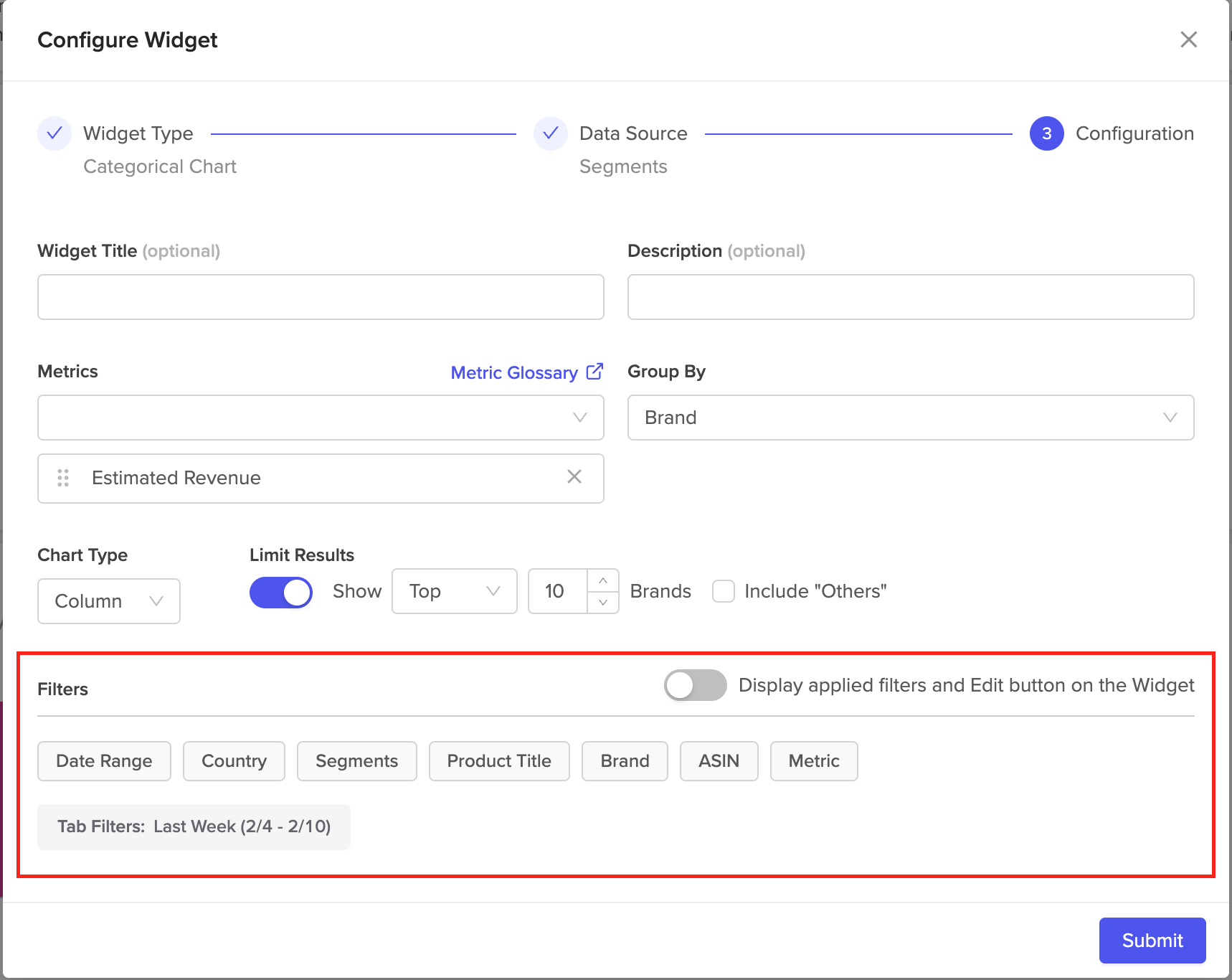Open the Metric Glossary link
1232x980 pixels.
coord(514,372)
